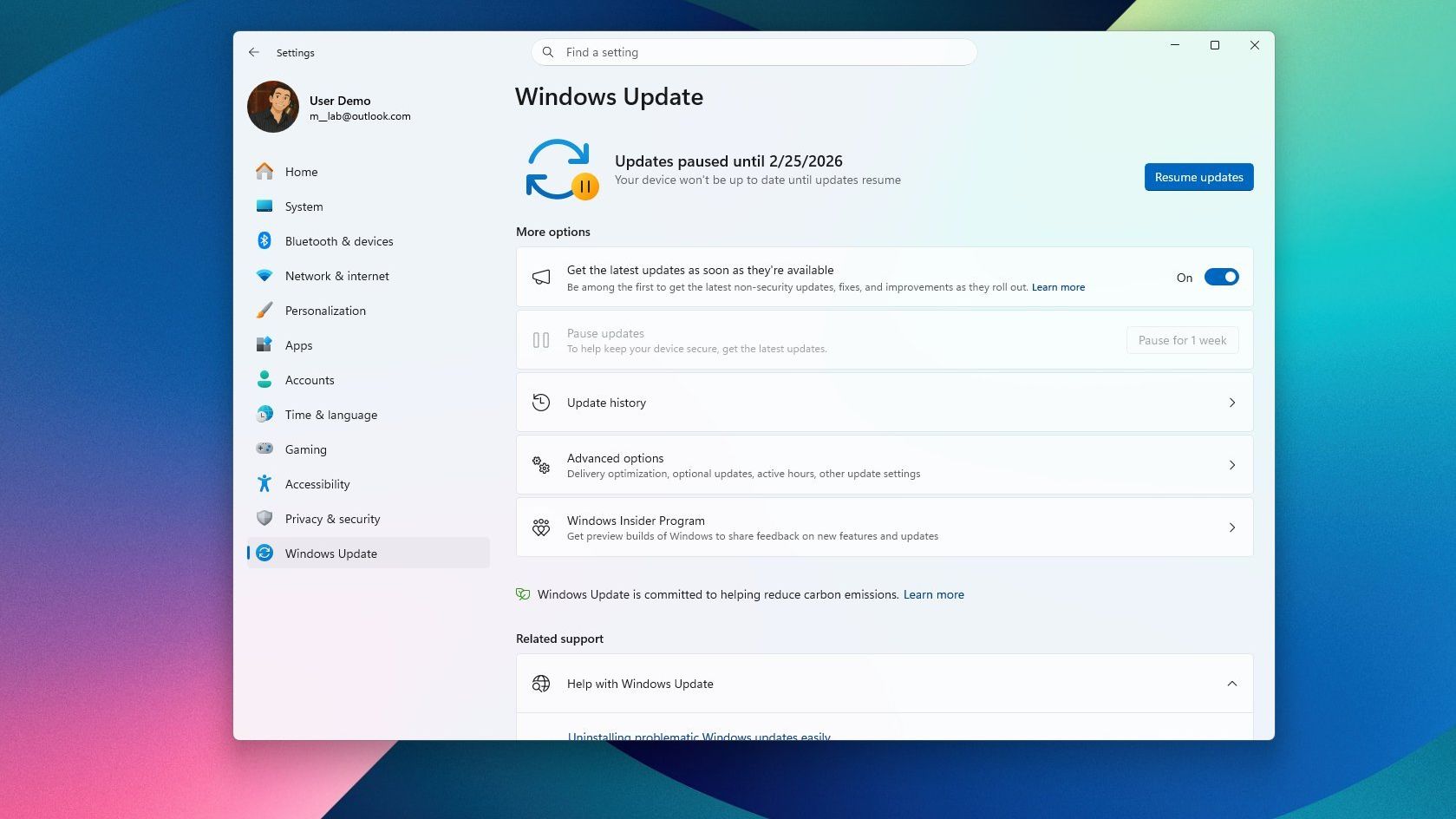Click the Windows Update page heading

point(609,96)
